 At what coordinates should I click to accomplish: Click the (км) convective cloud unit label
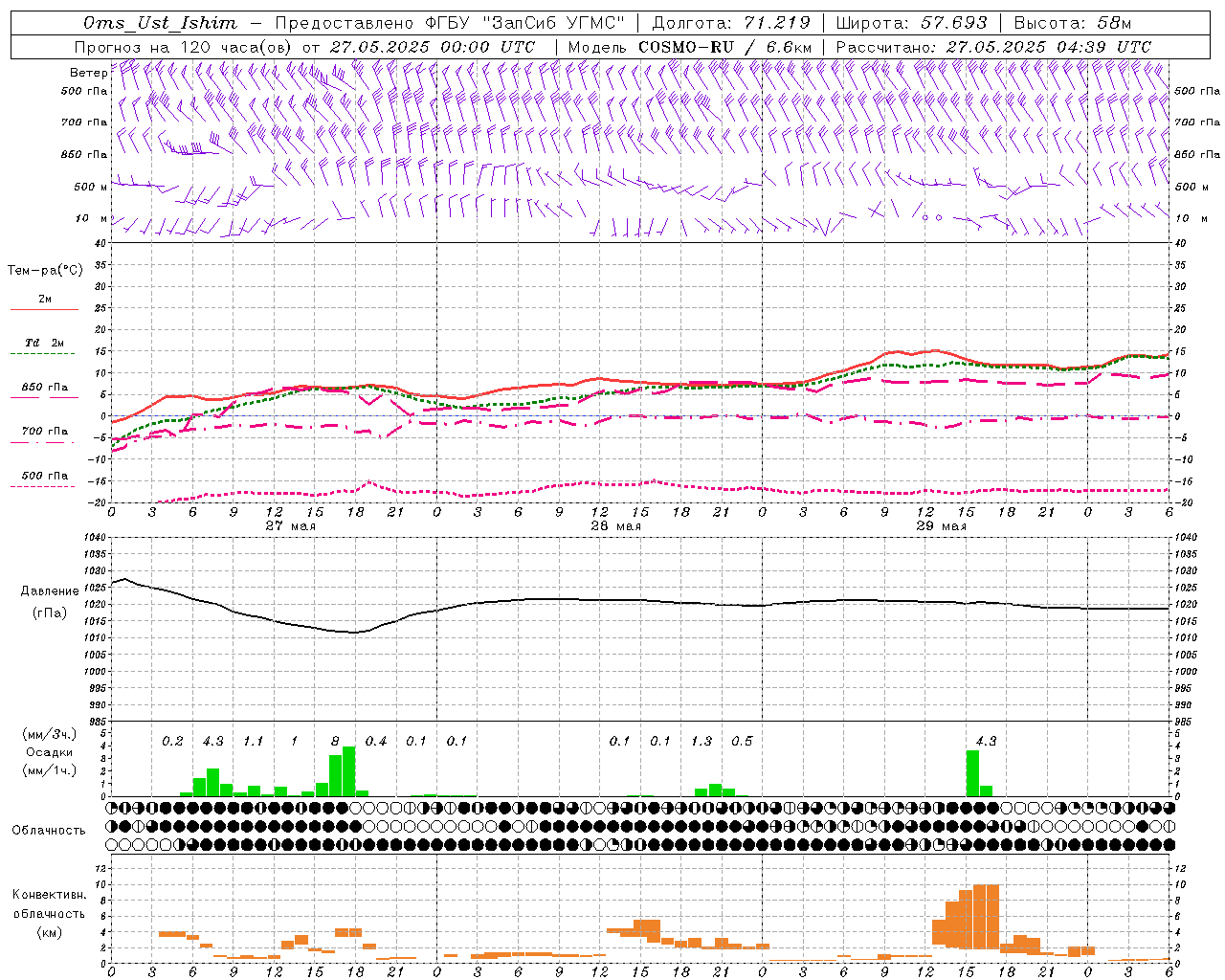[49, 932]
